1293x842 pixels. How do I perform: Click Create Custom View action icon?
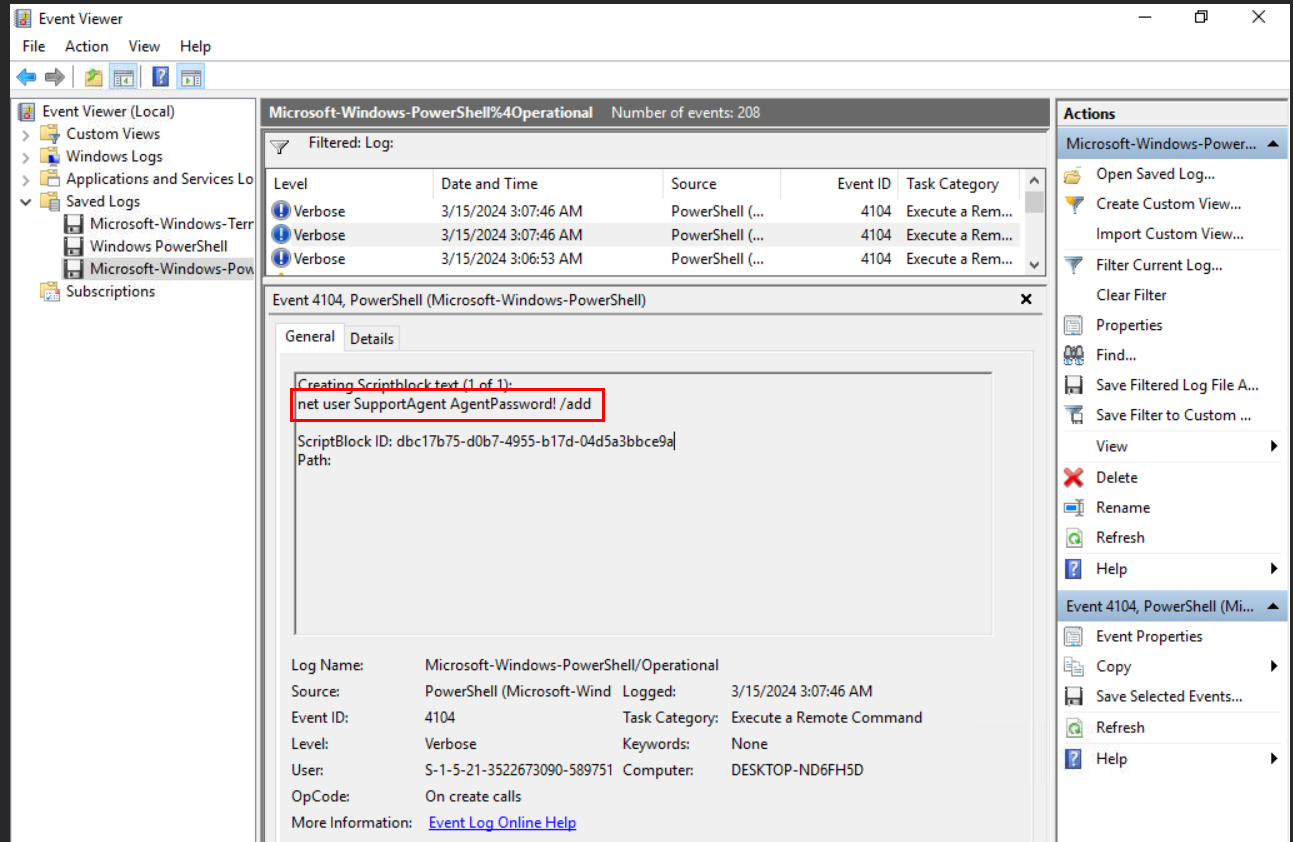[1074, 204]
